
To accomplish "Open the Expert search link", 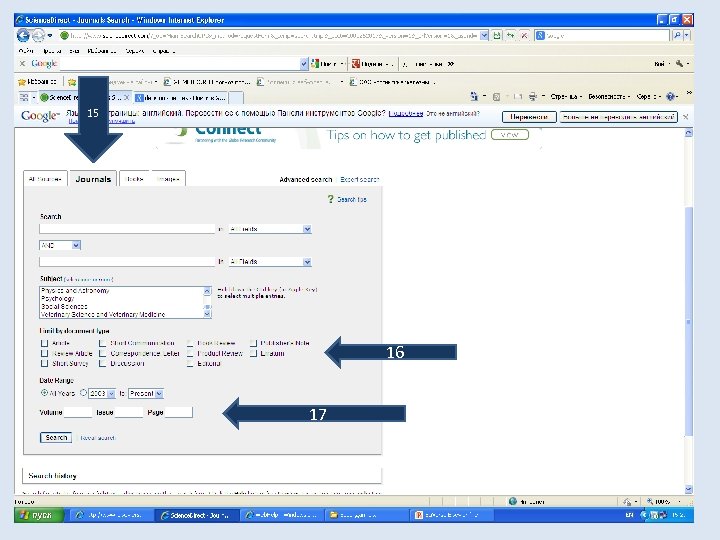I will pyautogui.click(x=360, y=180).
